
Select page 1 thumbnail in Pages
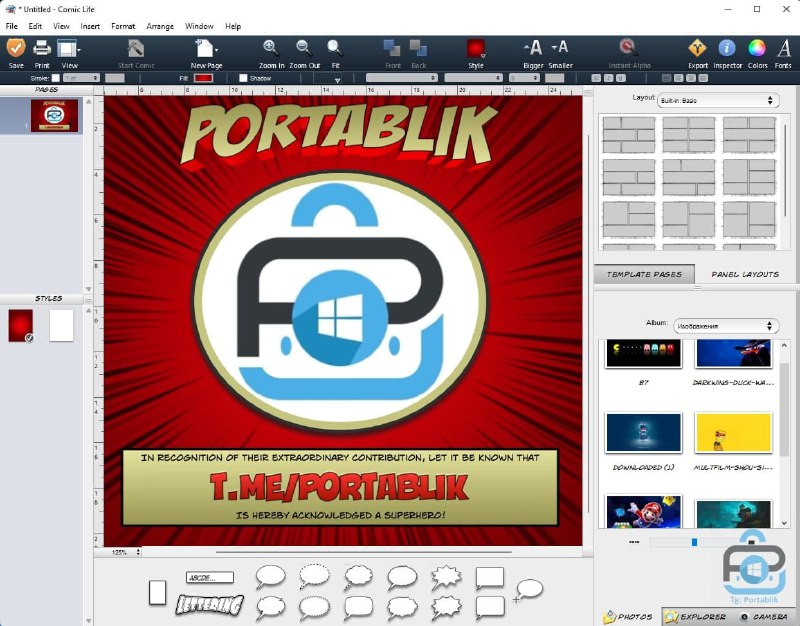(x=54, y=115)
